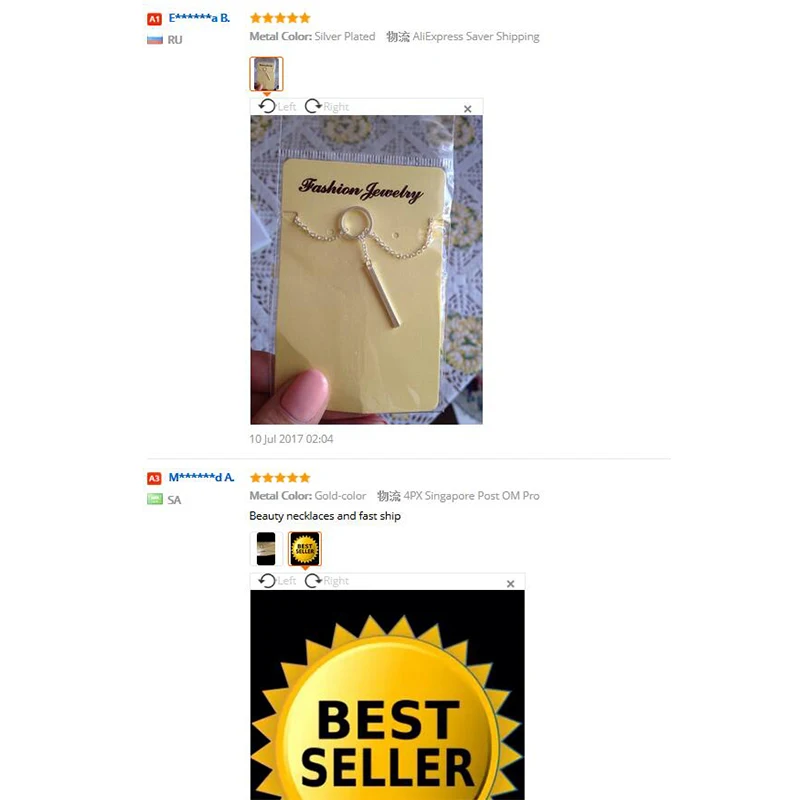Open reviewer M*******d A. profile
Image resolution: width=800 pixels, height=800 pixels.
tap(201, 478)
